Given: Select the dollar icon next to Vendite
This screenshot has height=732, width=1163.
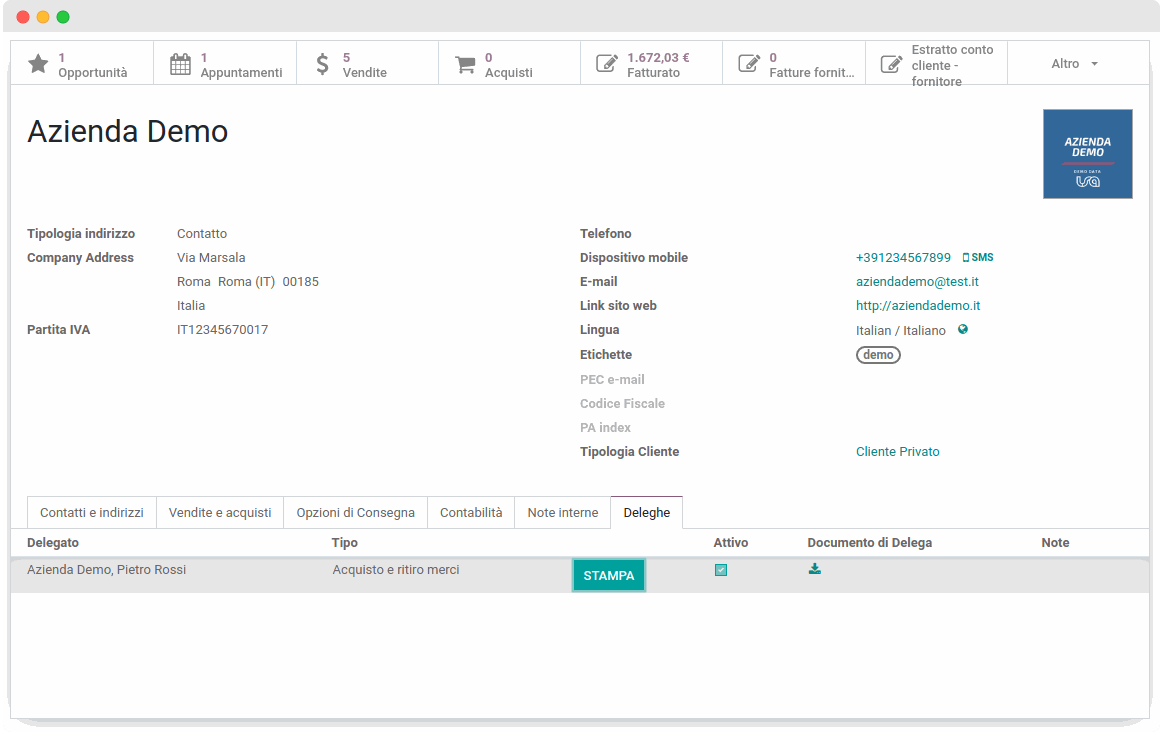Looking at the screenshot, I should point(322,62).
